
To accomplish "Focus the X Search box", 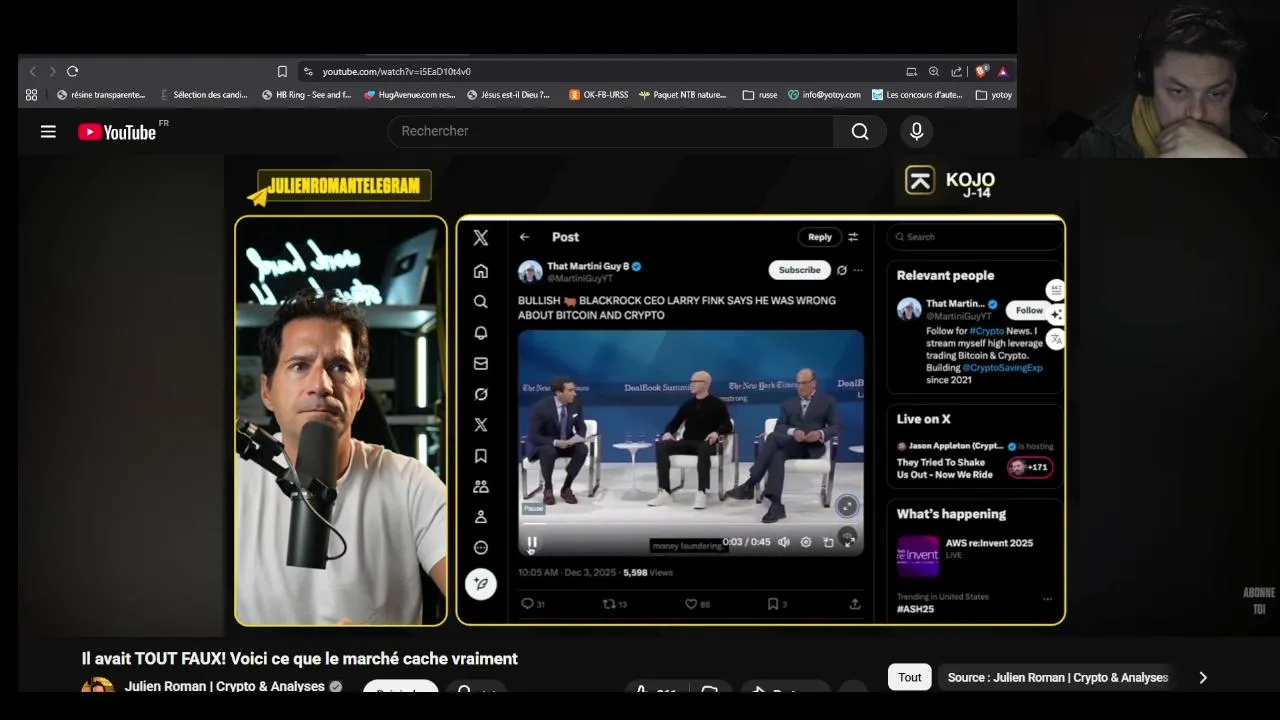I will (974, 237).
